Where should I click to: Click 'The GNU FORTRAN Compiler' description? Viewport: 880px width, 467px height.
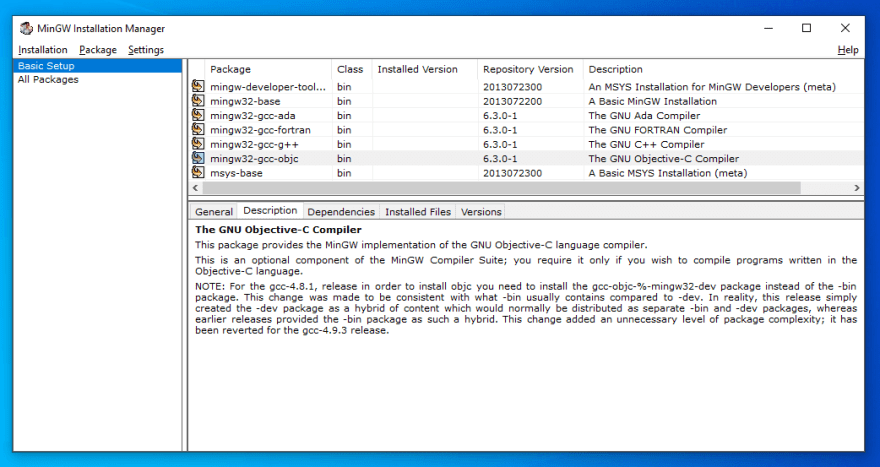[x=657, y=130]
